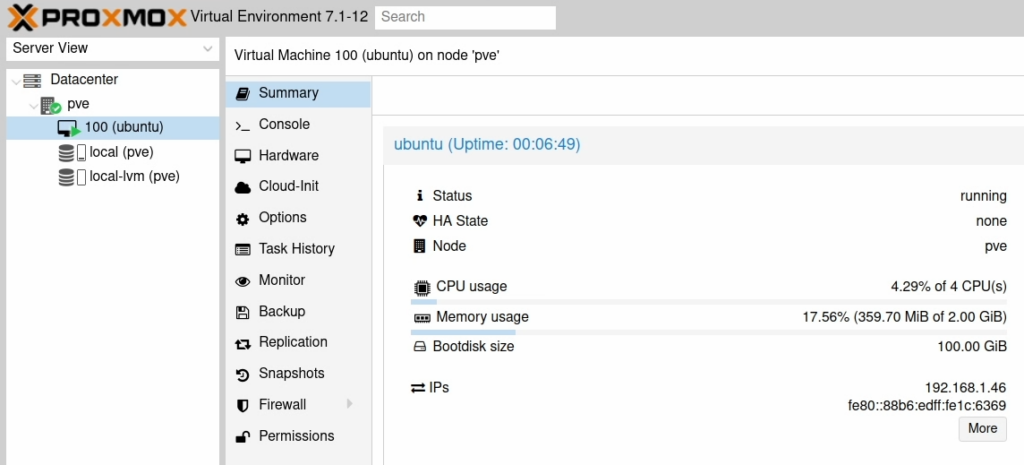1024x465 pixels.
Task: Click the Options gear icon
Action: tap(242, 219)
